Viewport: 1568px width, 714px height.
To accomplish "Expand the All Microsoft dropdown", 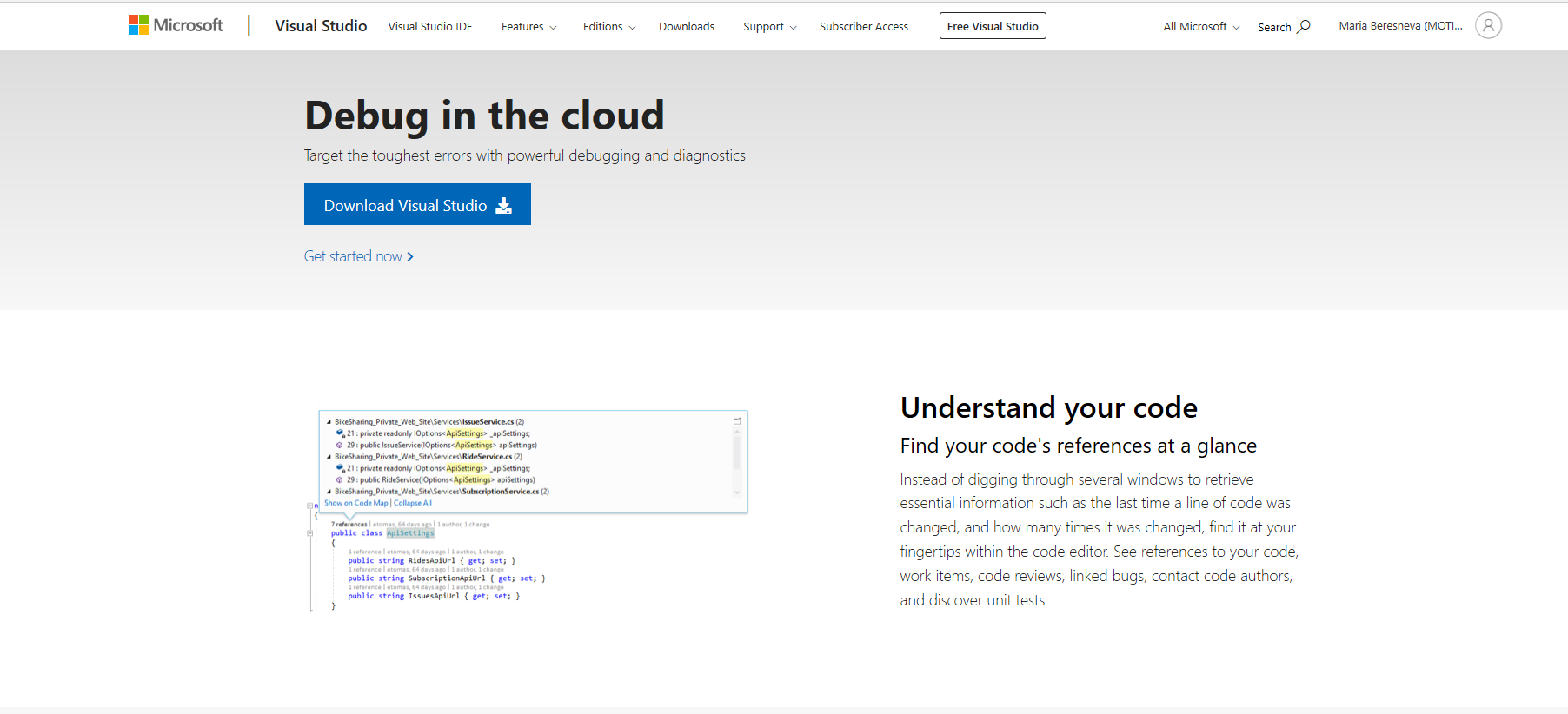I will pyautogui.click(x=1201, y=27).
